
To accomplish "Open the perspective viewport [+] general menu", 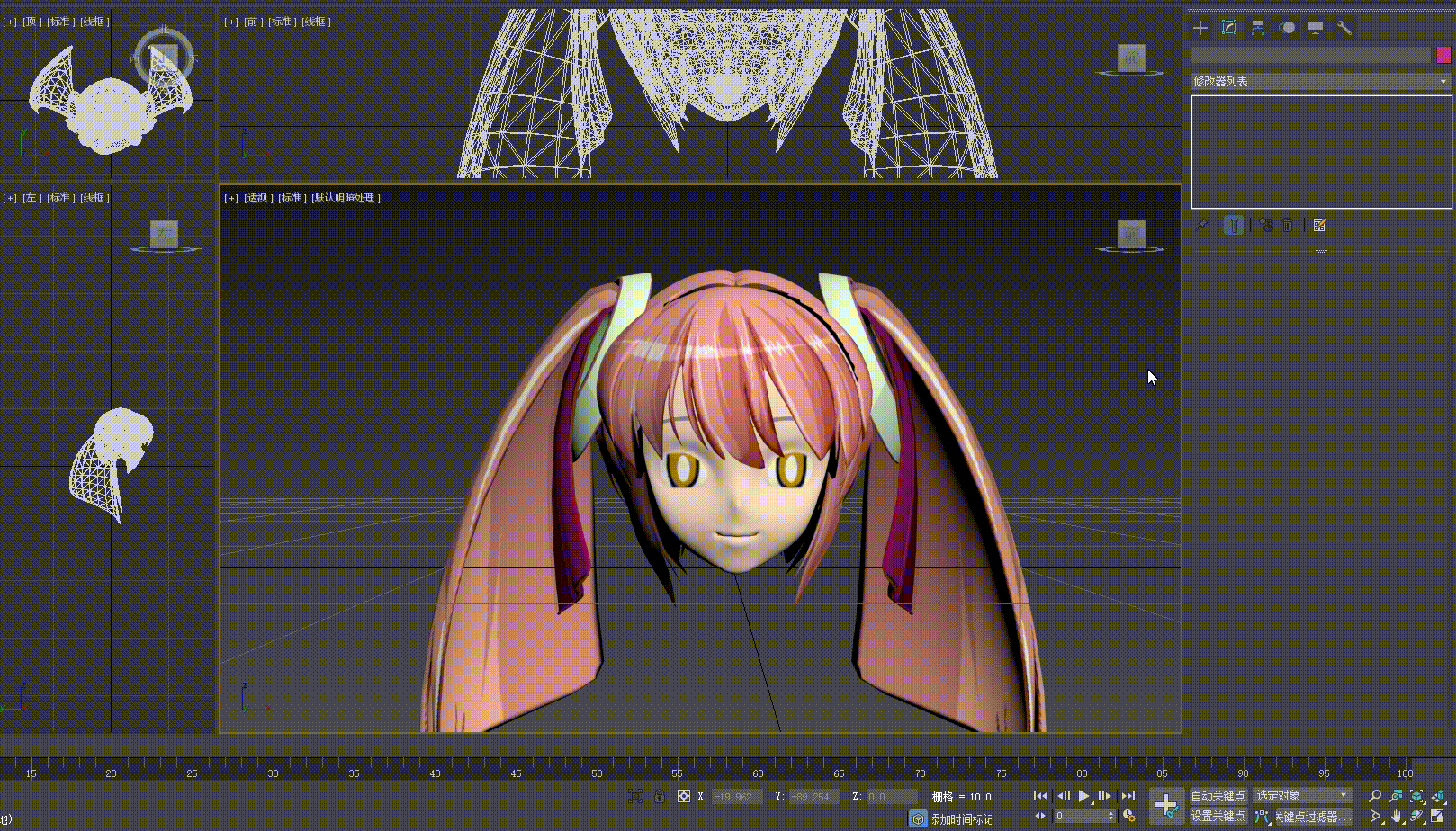I will point(231,198).
